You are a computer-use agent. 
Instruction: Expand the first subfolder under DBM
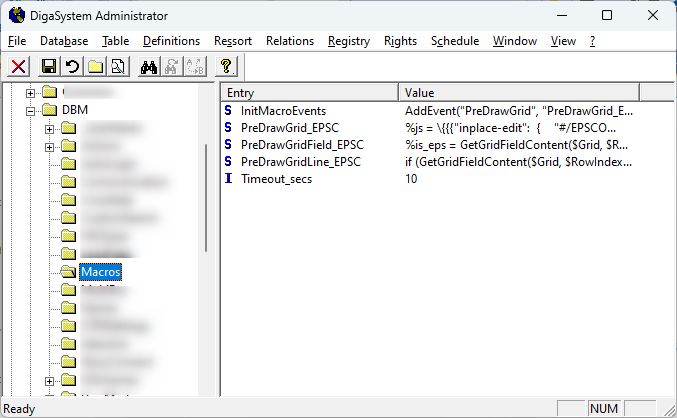pos(49,128)
